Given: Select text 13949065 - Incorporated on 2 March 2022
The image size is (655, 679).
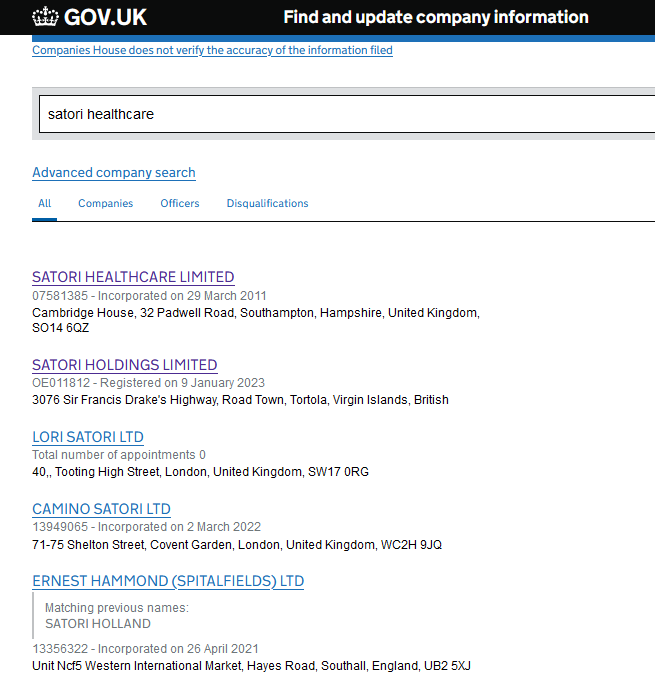Looking at the screenshot, I should [x=146, y=527].
